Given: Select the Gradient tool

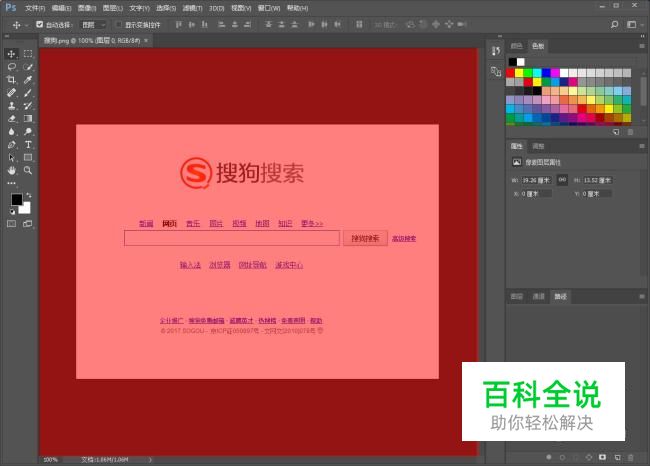Looking at the screenshot, I should tap(28, 119).
